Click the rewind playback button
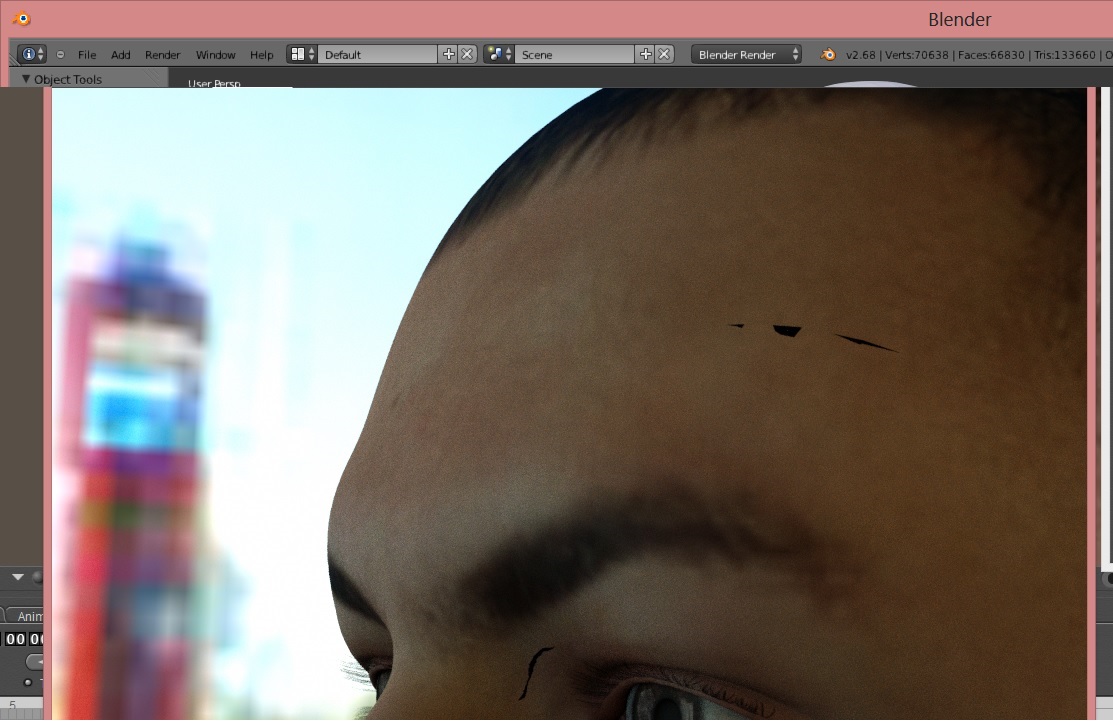The image size is (1113, 721). (x=35, y=661)
